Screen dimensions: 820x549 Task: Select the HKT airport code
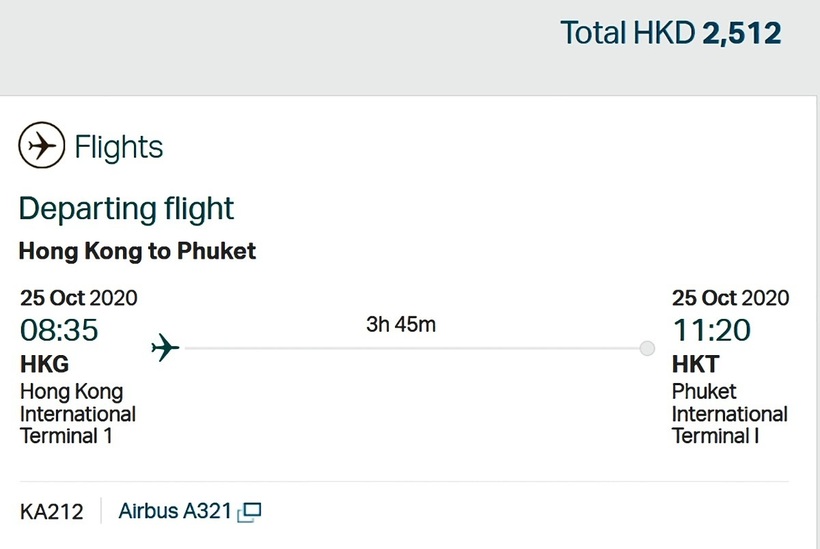pyautogui.click(x=695, y=364)
